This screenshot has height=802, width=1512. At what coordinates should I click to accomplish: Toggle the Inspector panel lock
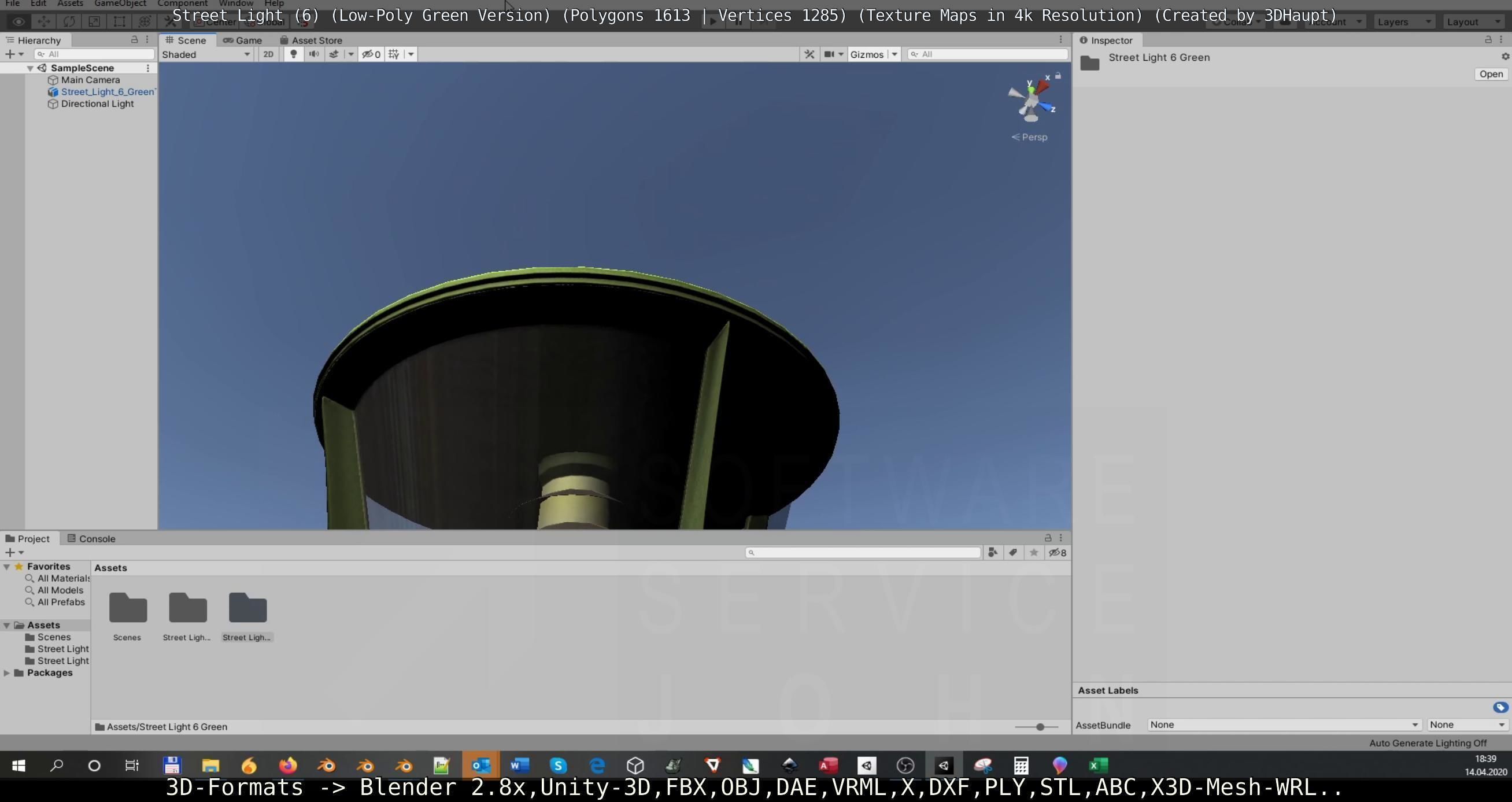(1488, 39)
